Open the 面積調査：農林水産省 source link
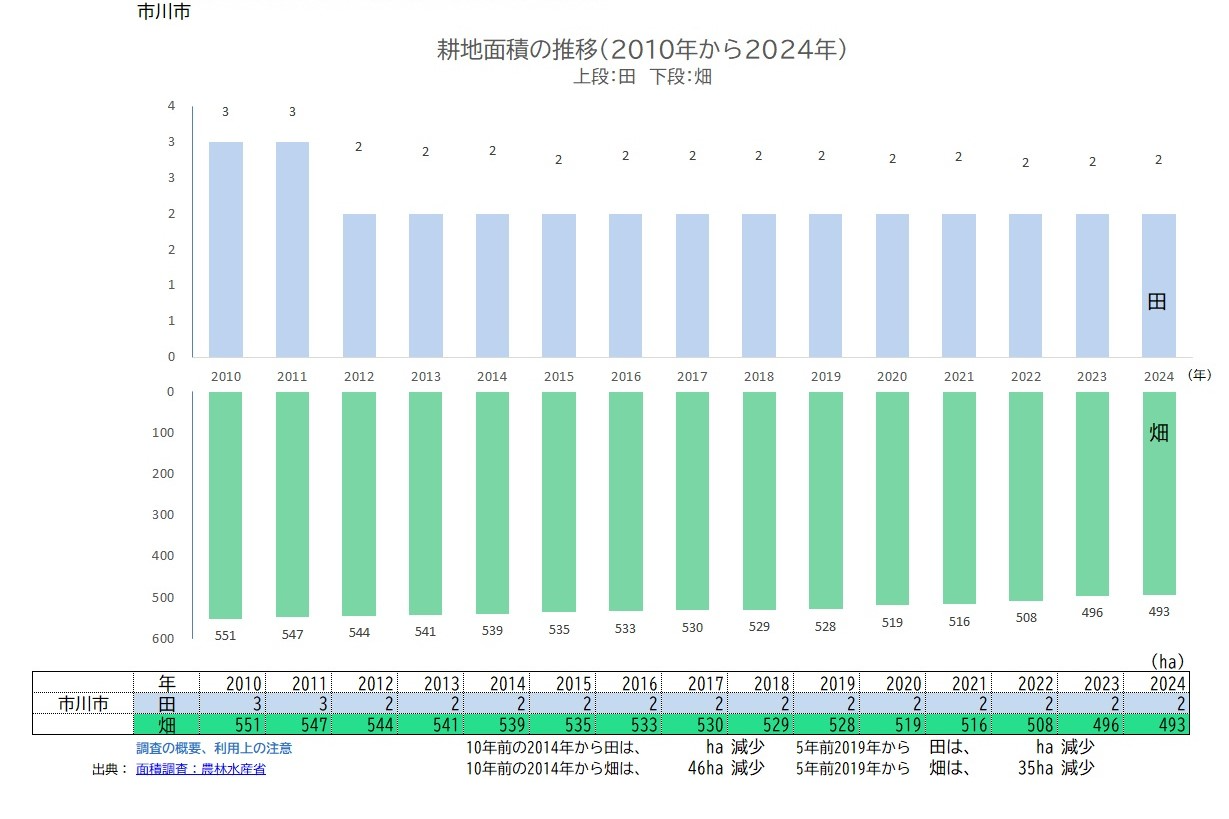1229x819 pixels. pyautogui.click(x=200, y=769)
